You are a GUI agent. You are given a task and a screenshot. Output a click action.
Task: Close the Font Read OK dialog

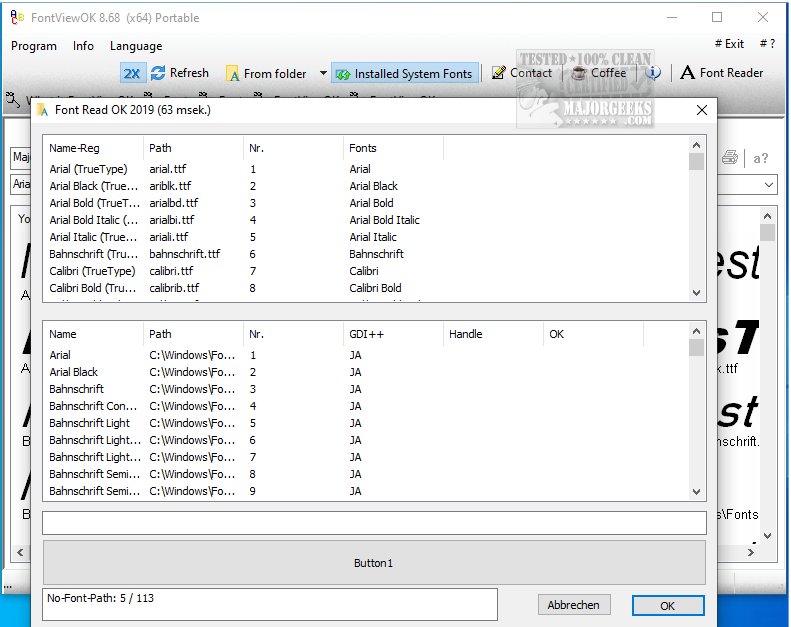[x=702, y=110]
